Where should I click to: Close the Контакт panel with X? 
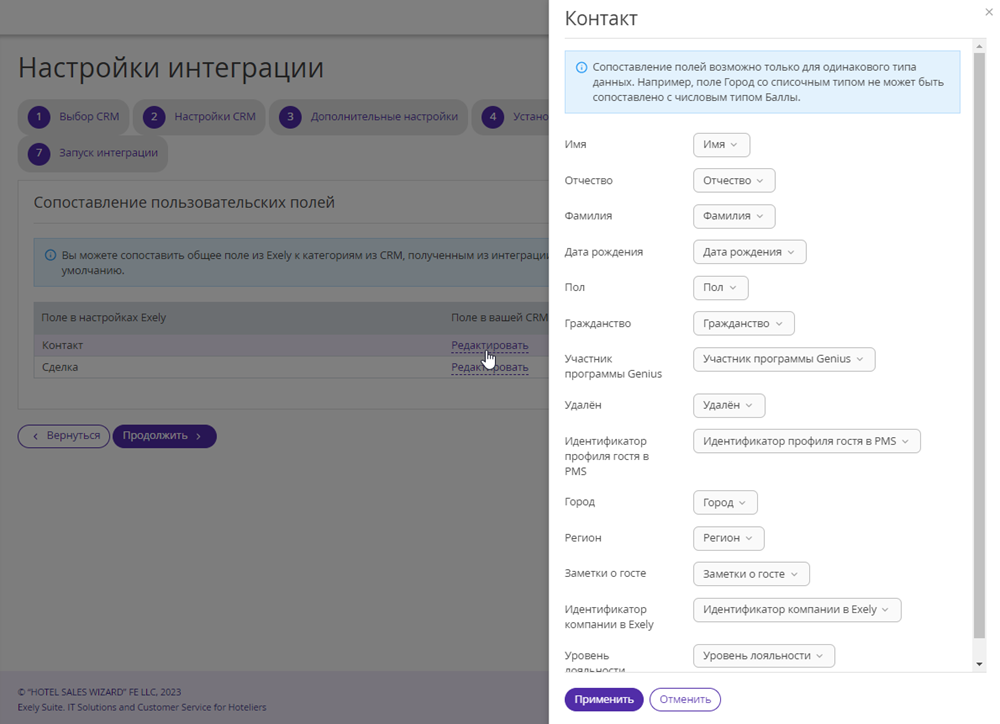[x=989, y=12]
